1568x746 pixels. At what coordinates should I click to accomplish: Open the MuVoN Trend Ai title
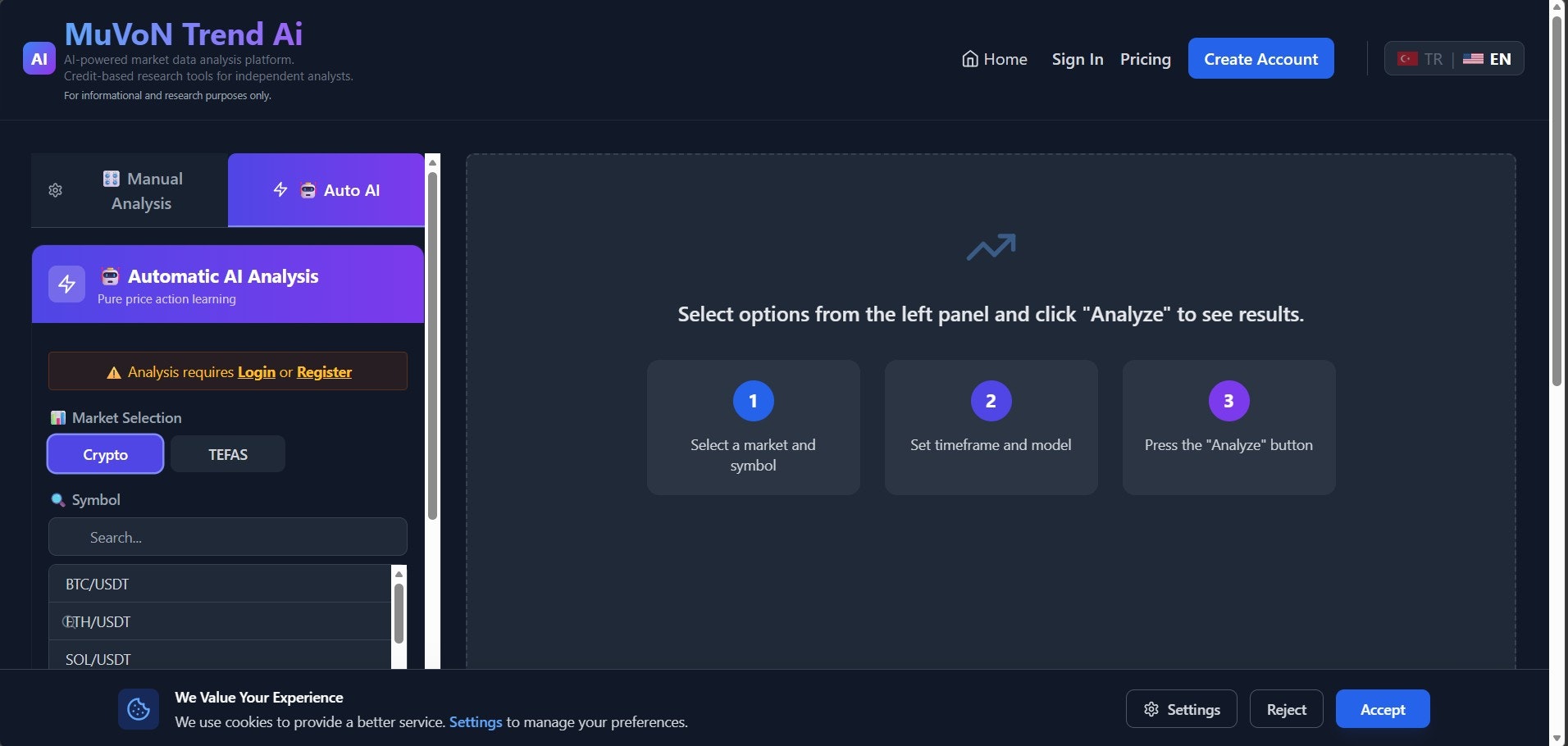(184, 34)
